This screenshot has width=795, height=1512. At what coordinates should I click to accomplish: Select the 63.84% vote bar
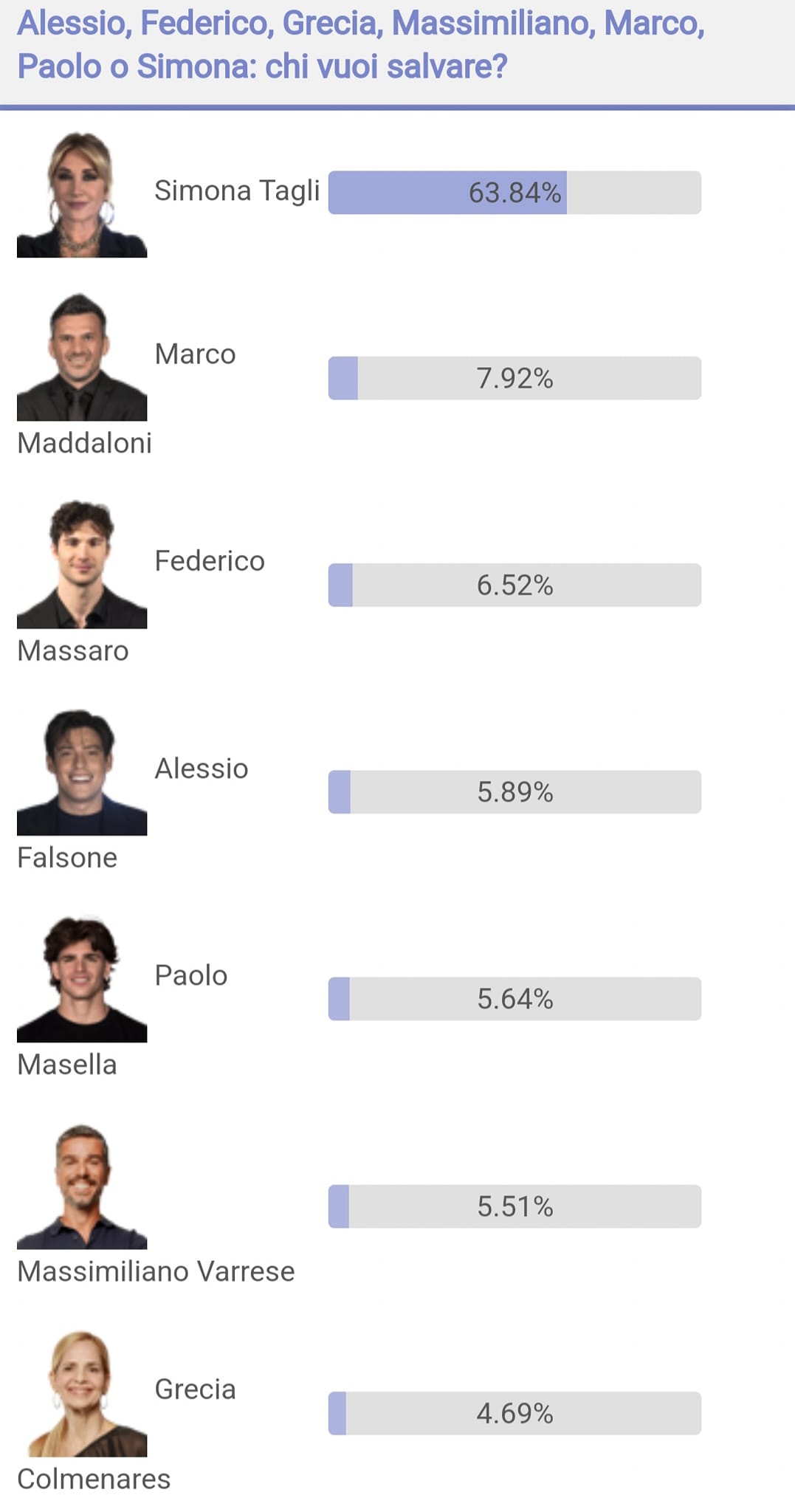tap(514, 193)
